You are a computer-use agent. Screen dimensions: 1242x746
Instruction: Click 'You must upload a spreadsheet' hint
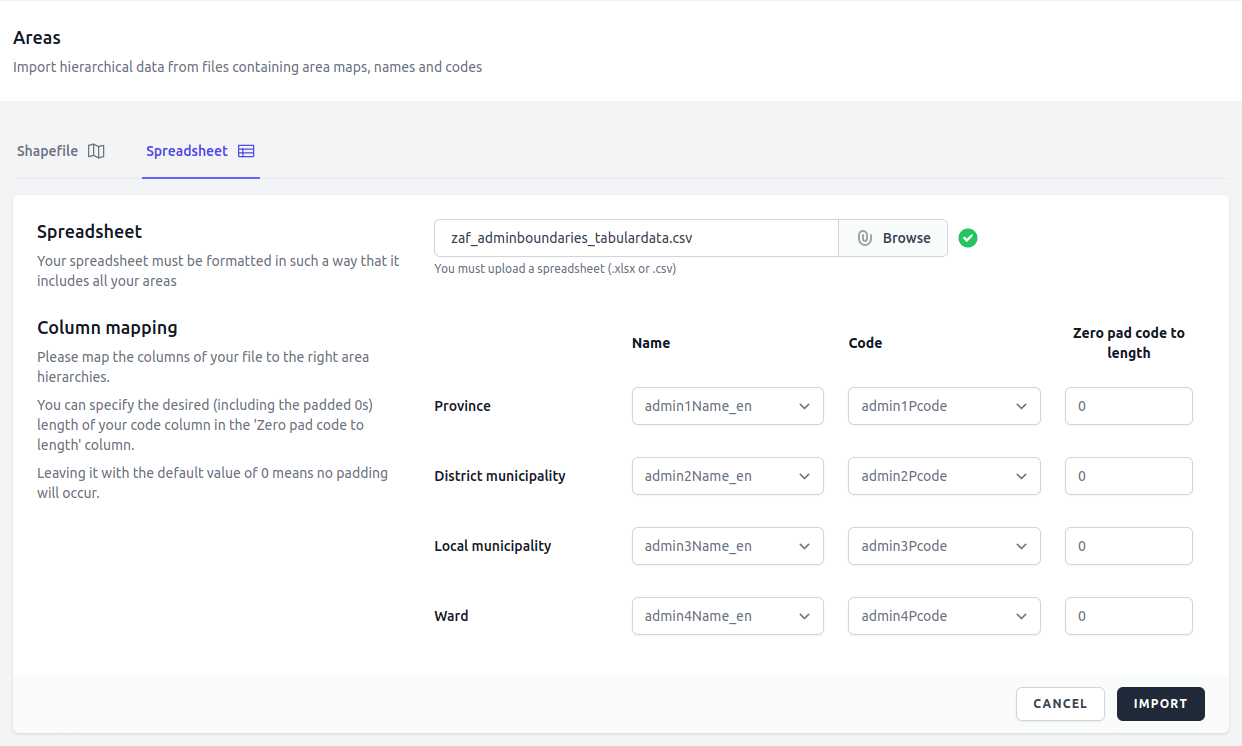555,269
